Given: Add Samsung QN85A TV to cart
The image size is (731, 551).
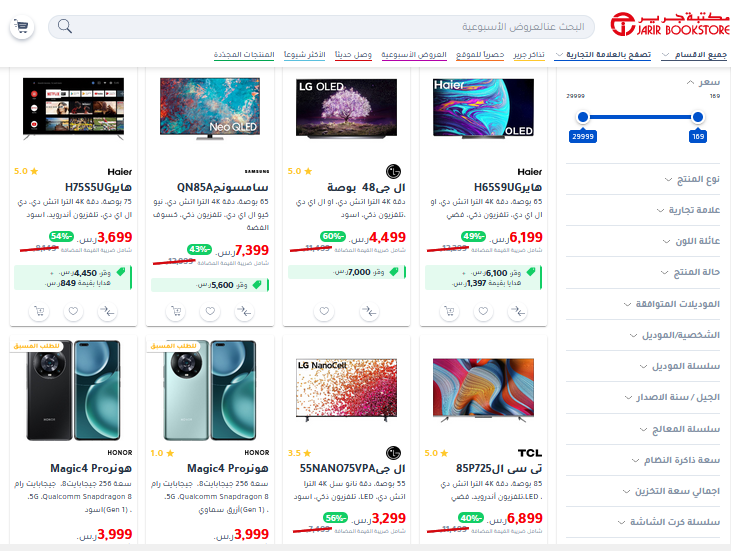Looking at the screenshot, I should coord(176,311).
